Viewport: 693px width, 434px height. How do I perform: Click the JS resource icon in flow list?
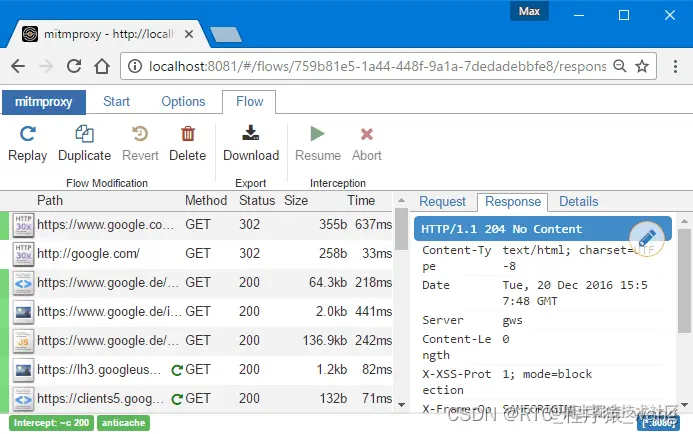pyautogui.click(x=23, y=341)
